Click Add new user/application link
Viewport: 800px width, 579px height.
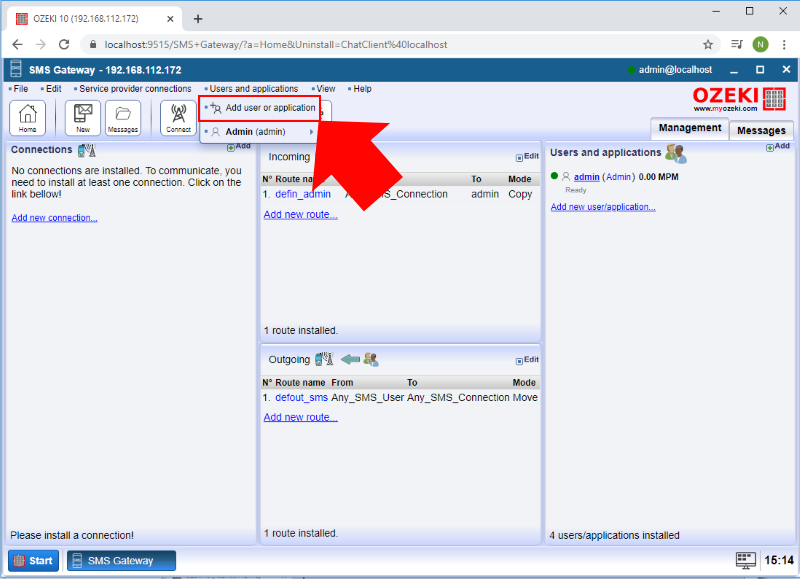[603, 207]
